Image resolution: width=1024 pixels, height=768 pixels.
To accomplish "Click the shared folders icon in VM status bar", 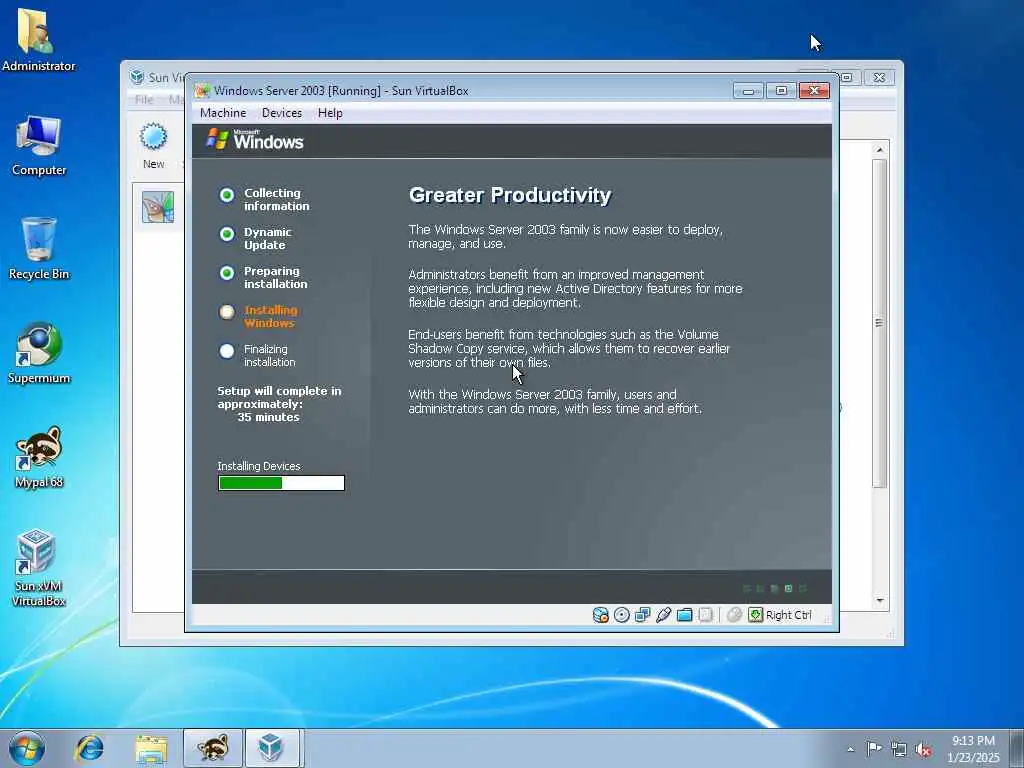I will [x=684, y=615].
